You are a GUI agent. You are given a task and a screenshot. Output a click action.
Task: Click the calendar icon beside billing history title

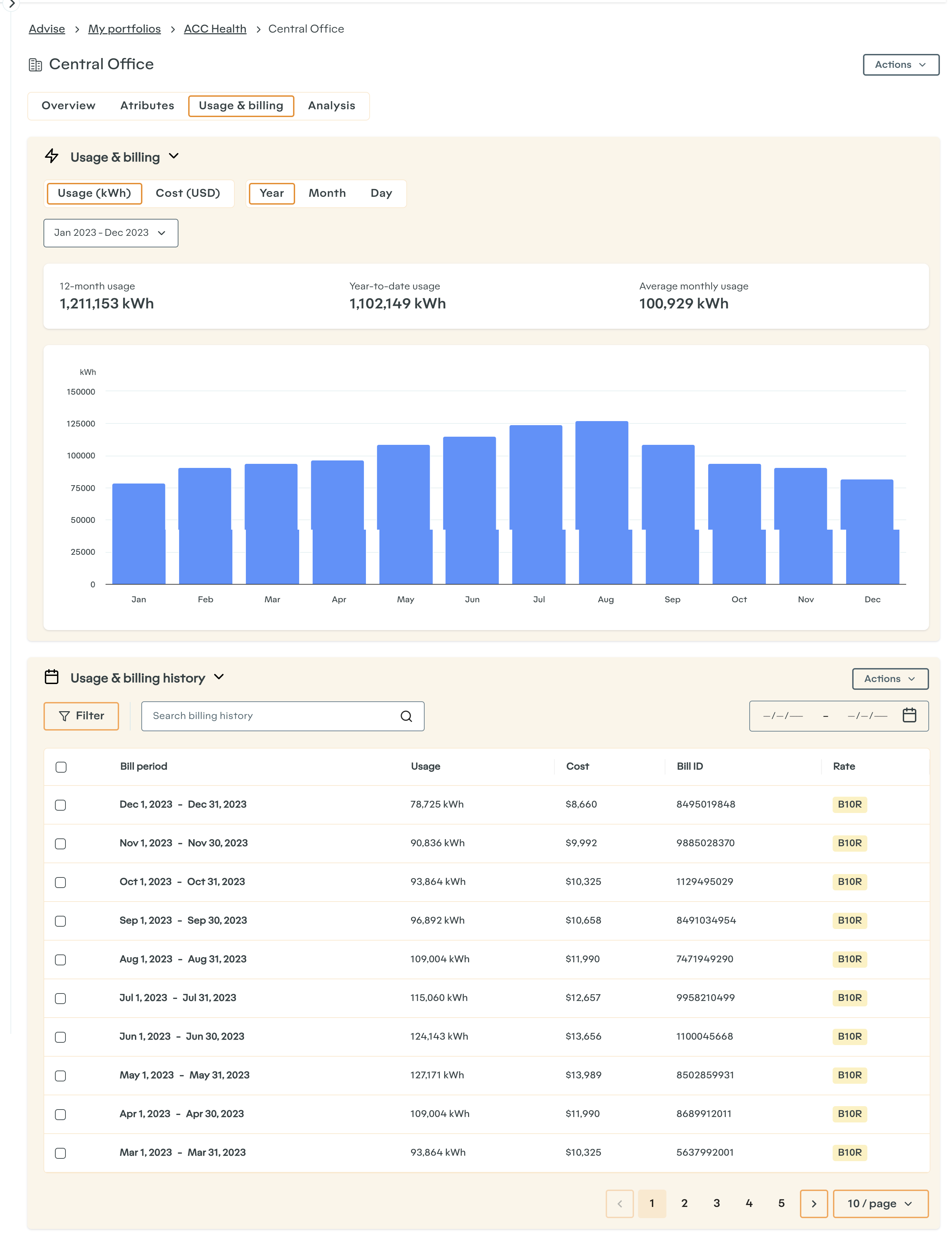[52, 678]
